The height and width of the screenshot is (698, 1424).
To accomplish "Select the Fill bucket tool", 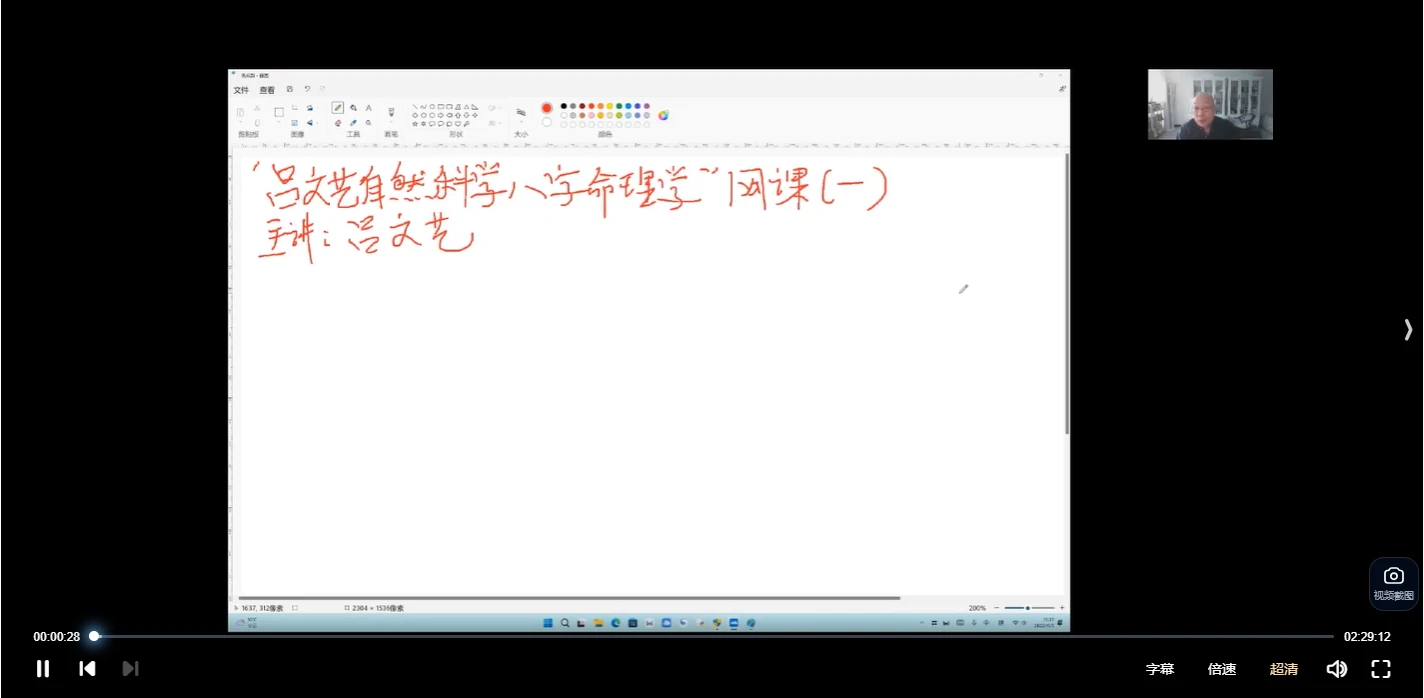I will [353, 108].
